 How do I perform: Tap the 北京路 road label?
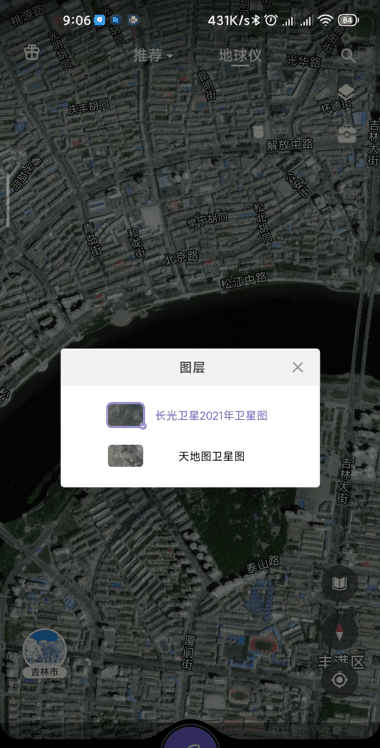click(181, 258)
